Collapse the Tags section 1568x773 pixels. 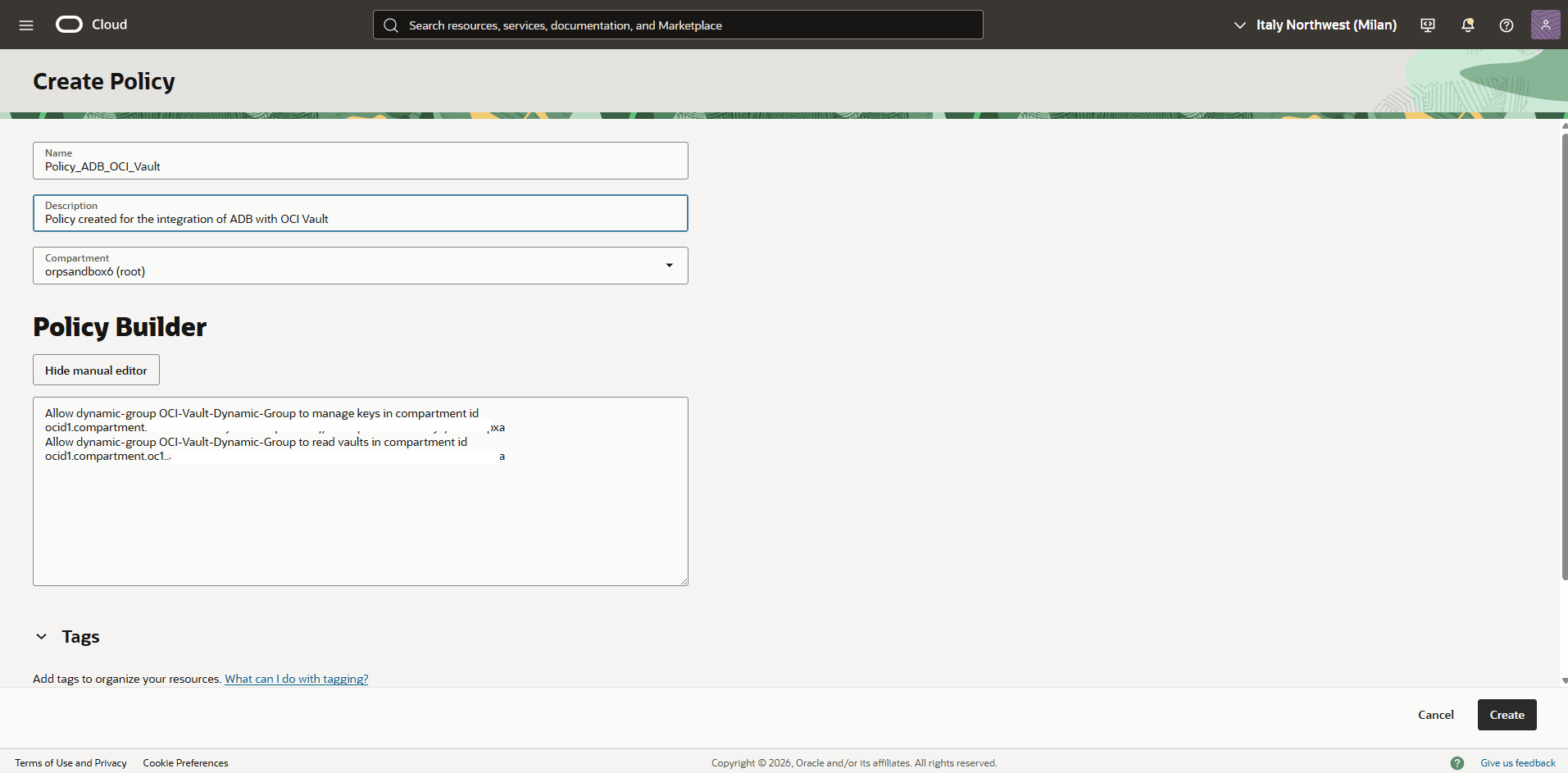tap(42, 637)
